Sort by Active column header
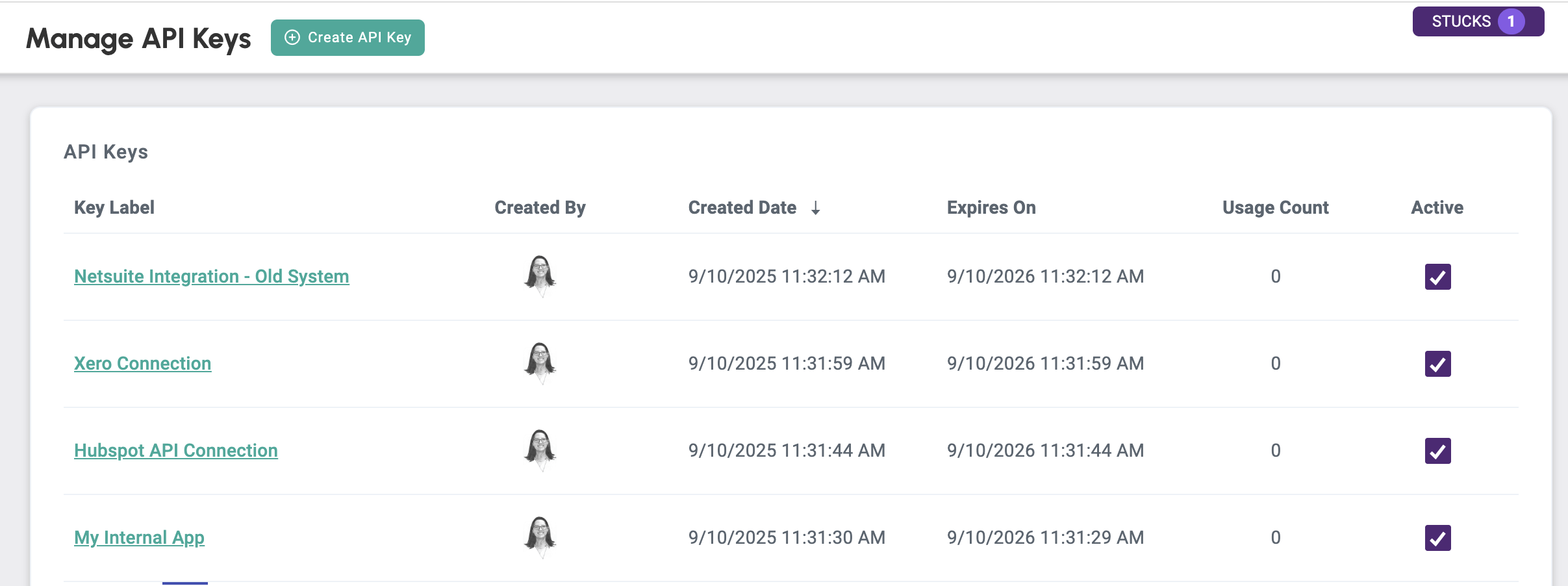Image resolution: width=1568 pixels, height=586 pixels. 1437,208
